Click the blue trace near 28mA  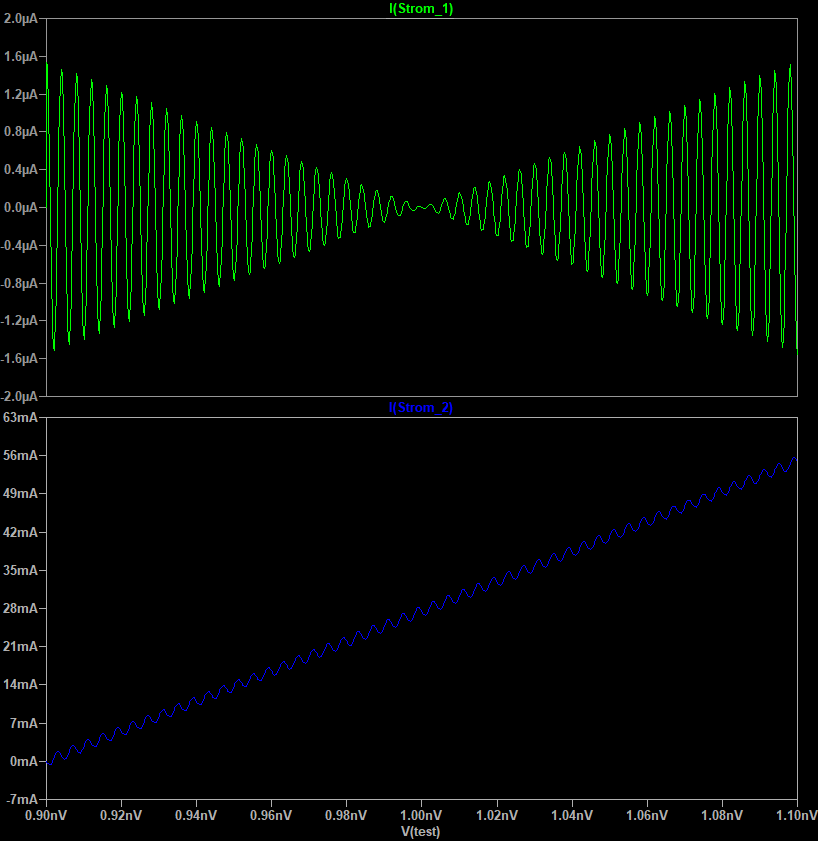click(x=425, y=609)
